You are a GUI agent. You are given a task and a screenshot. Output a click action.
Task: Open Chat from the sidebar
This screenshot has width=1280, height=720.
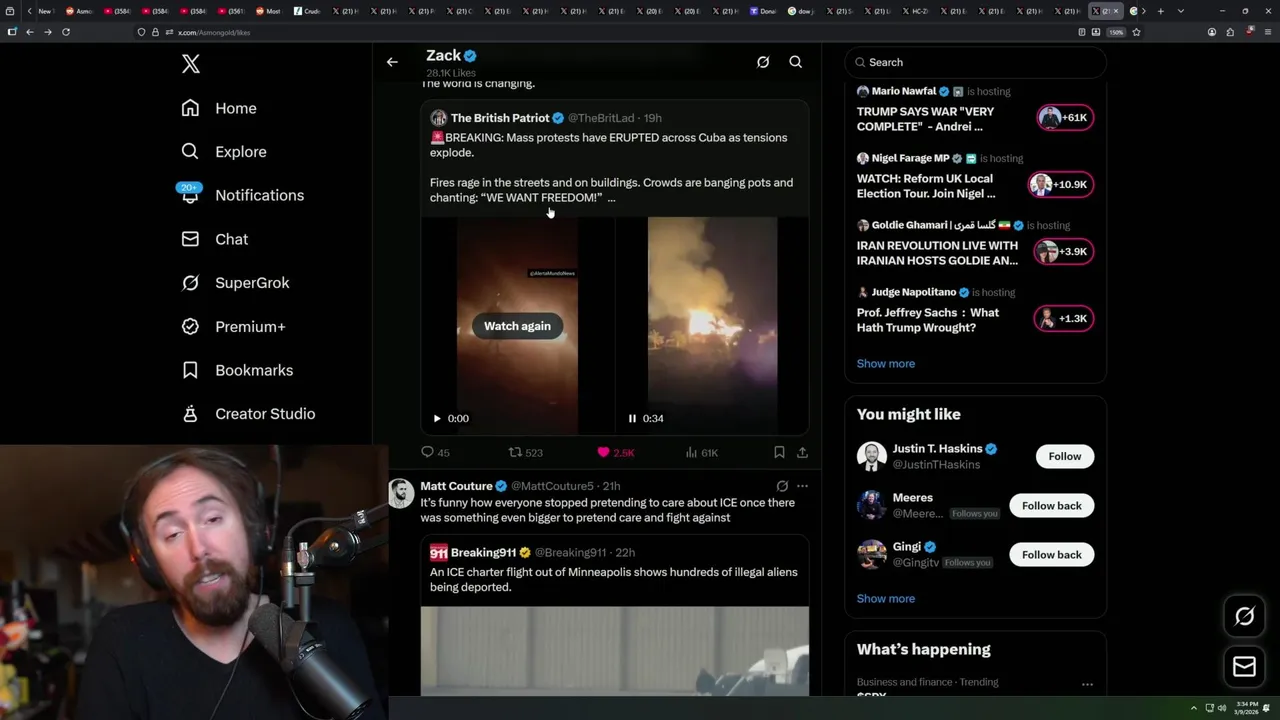click(x=214, y=239)
